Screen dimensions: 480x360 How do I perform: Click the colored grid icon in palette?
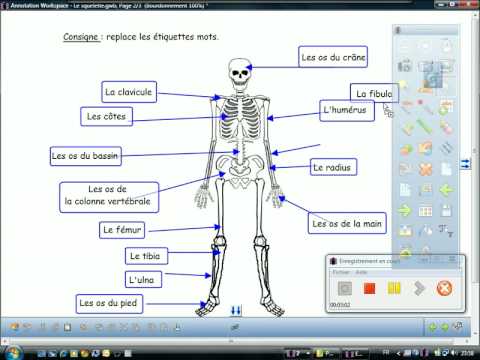(x=425, y=211)
